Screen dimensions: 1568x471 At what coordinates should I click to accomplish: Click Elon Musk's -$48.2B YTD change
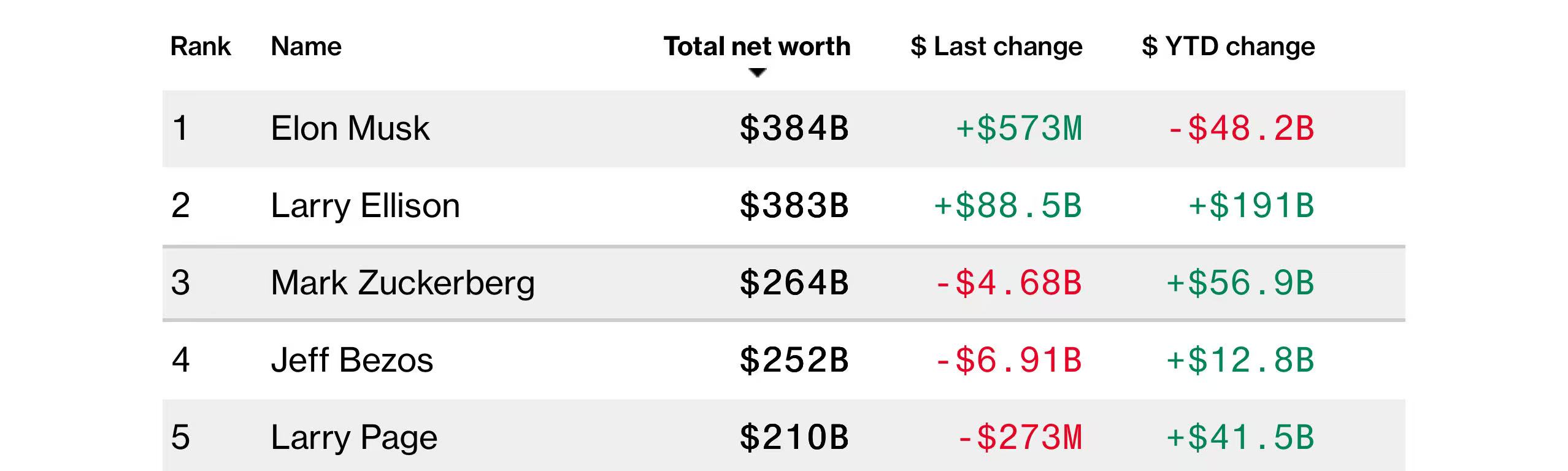pyautogui.click(x=1240, y=129)
